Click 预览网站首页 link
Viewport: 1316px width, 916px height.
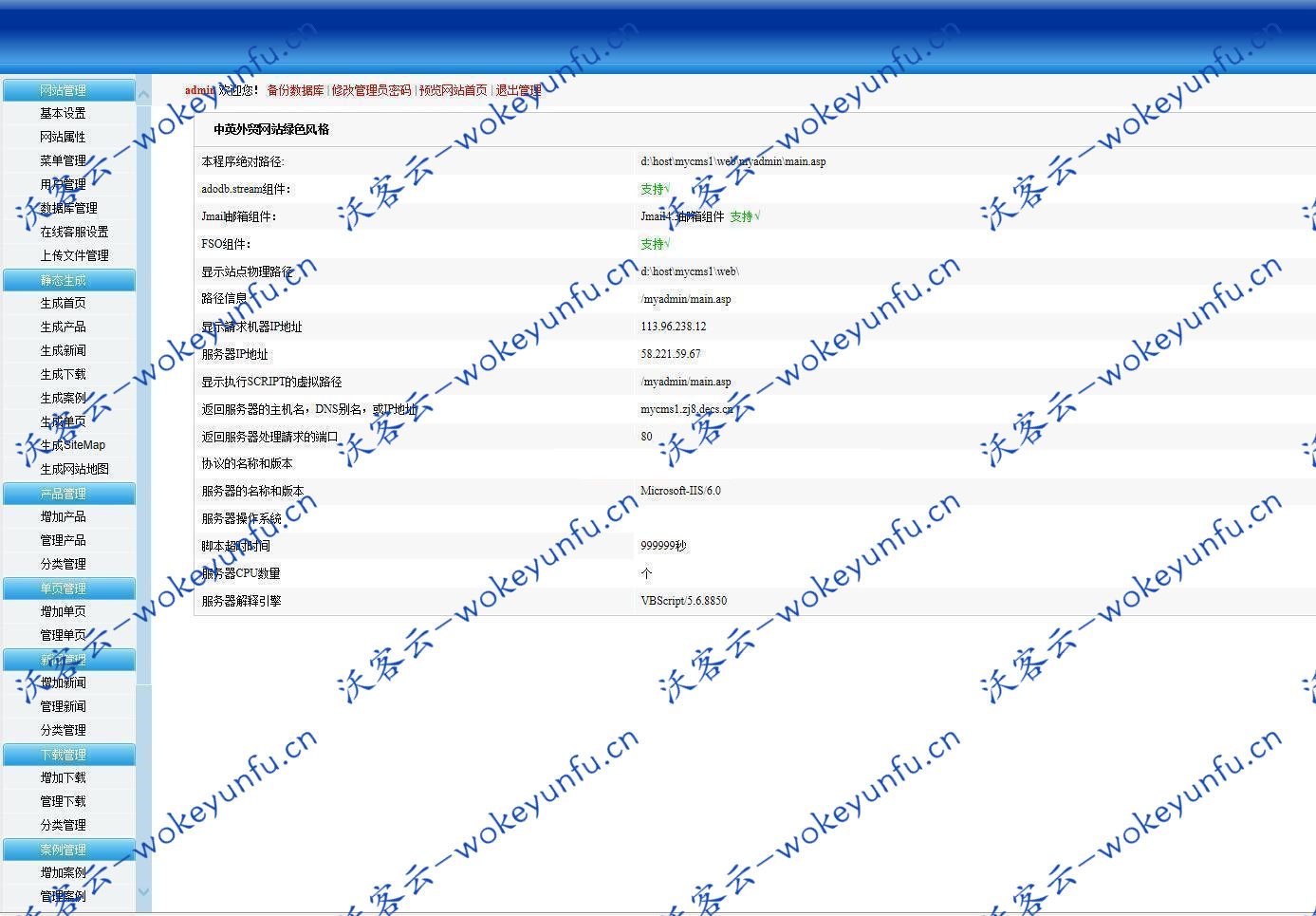[x=454, y=90]
